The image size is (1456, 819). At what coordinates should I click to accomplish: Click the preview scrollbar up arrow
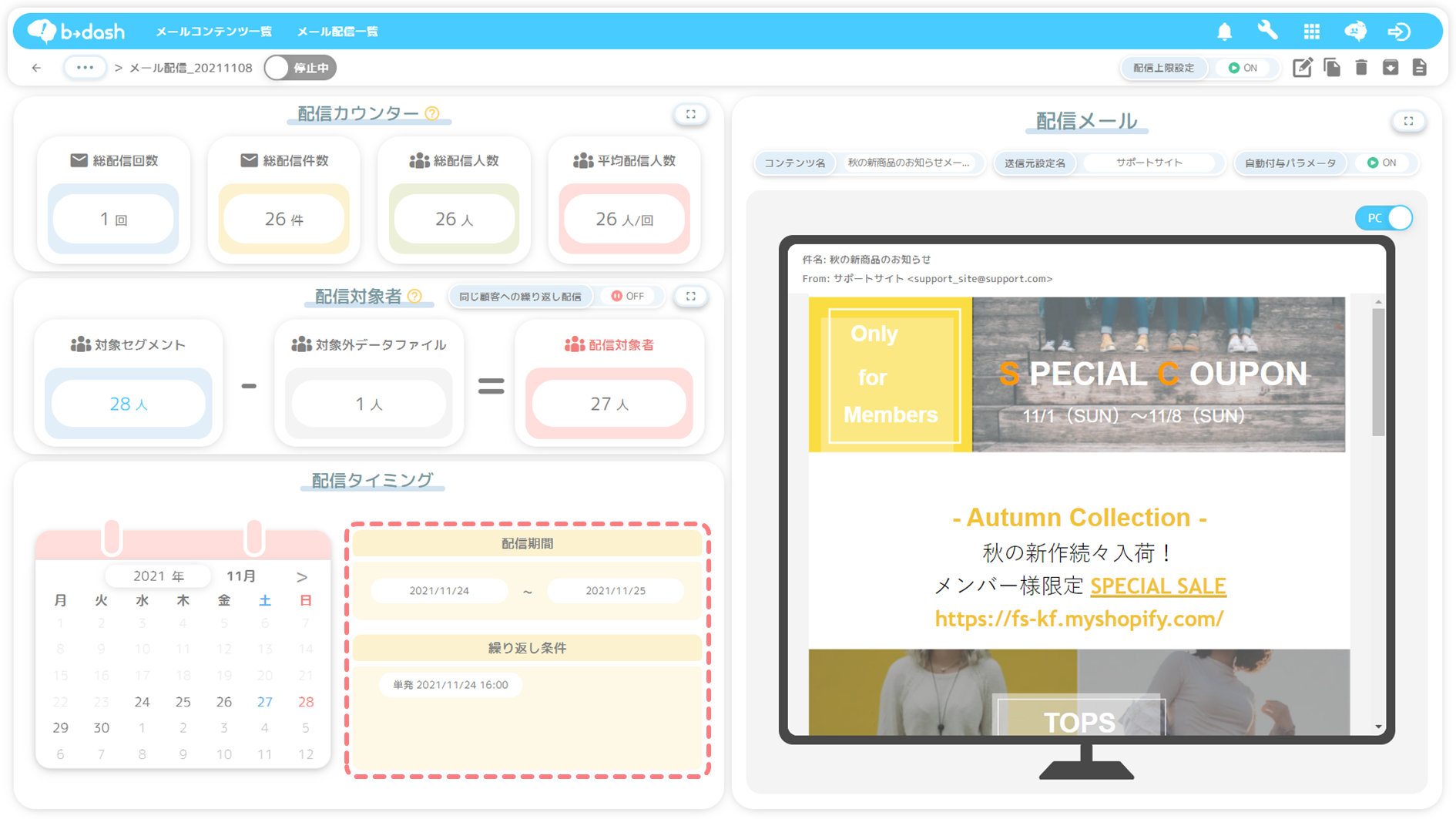coord(1378,302)
